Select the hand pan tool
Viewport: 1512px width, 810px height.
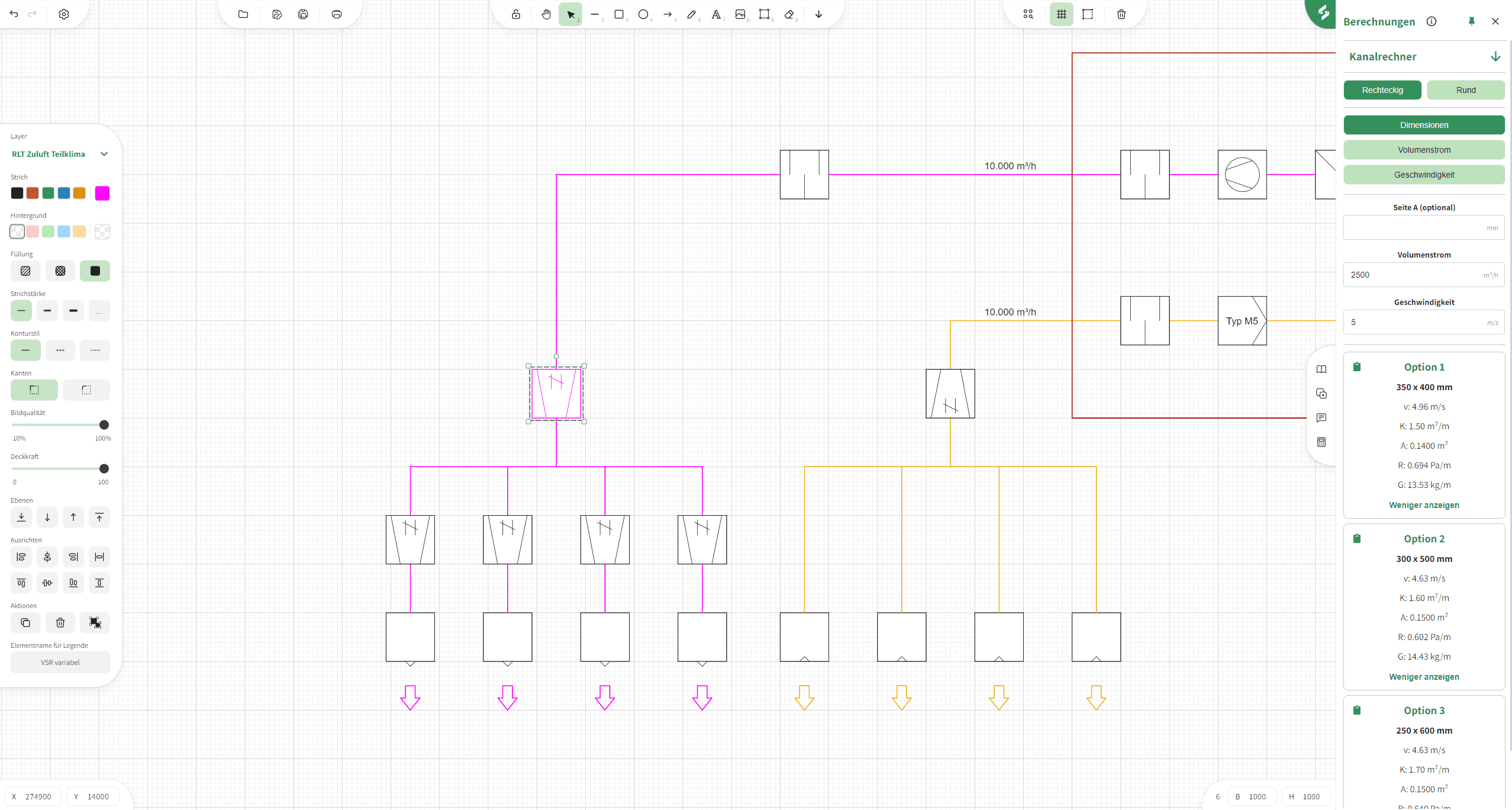click(x=546, y=14)
